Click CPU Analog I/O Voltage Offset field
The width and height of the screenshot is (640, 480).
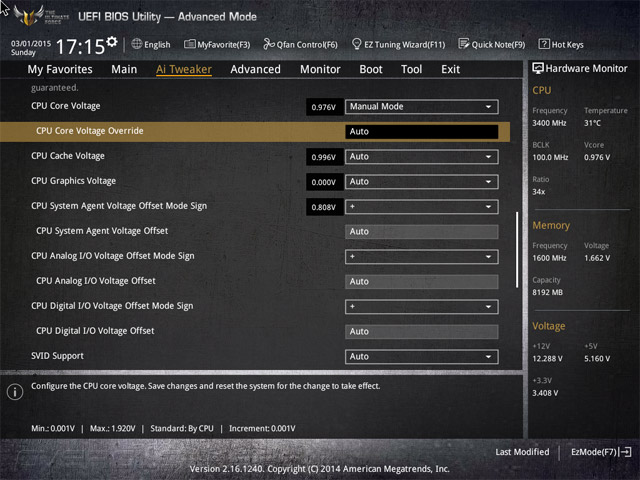(x=422, y=282)
